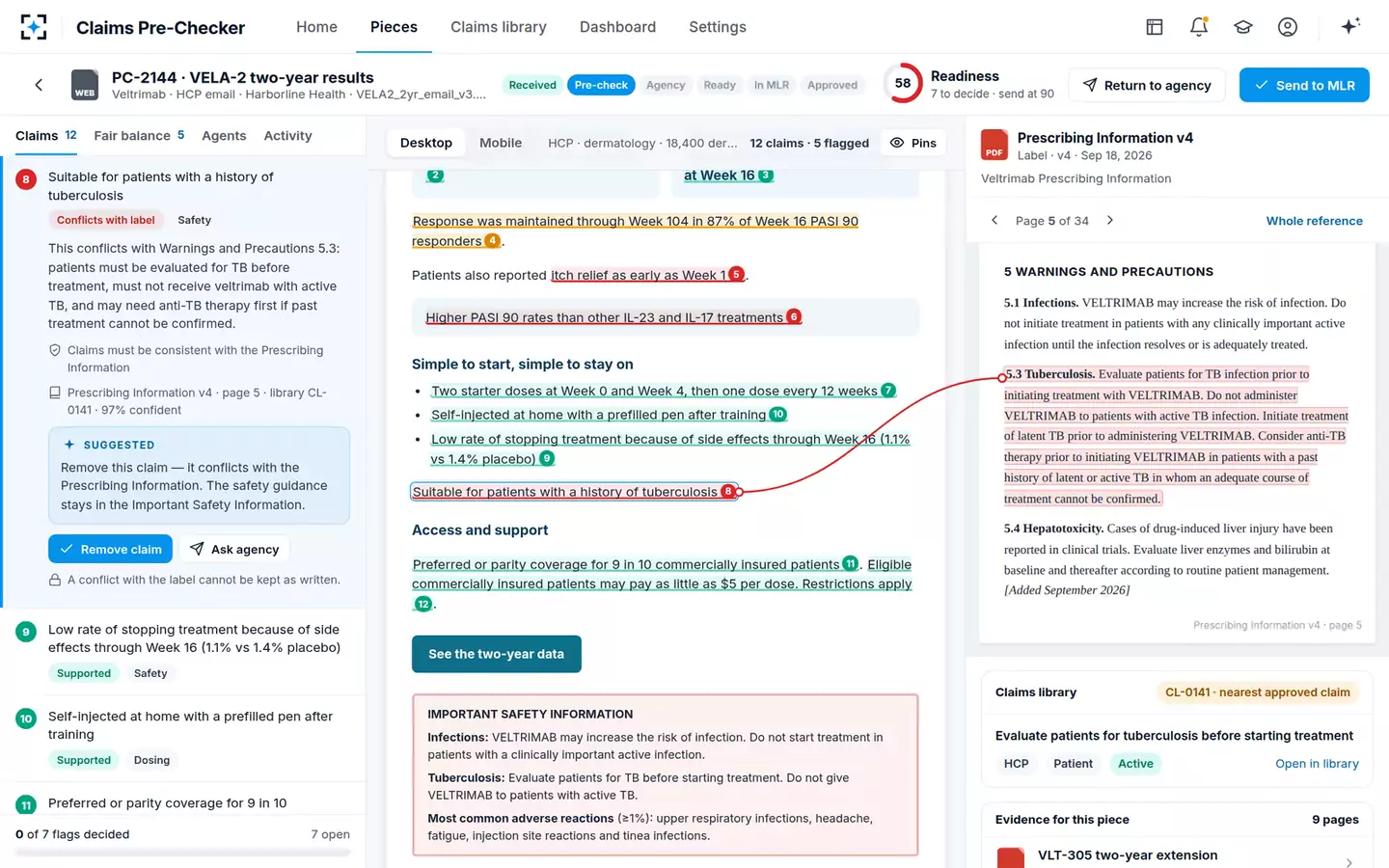Toggle the Pins visibility button

point(912,143)
